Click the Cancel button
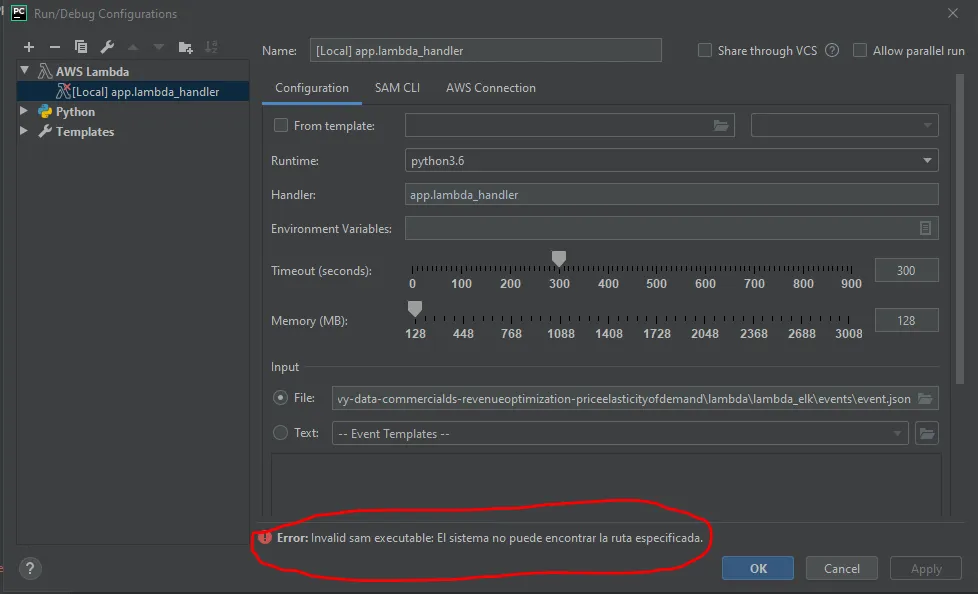 point(841,568)
